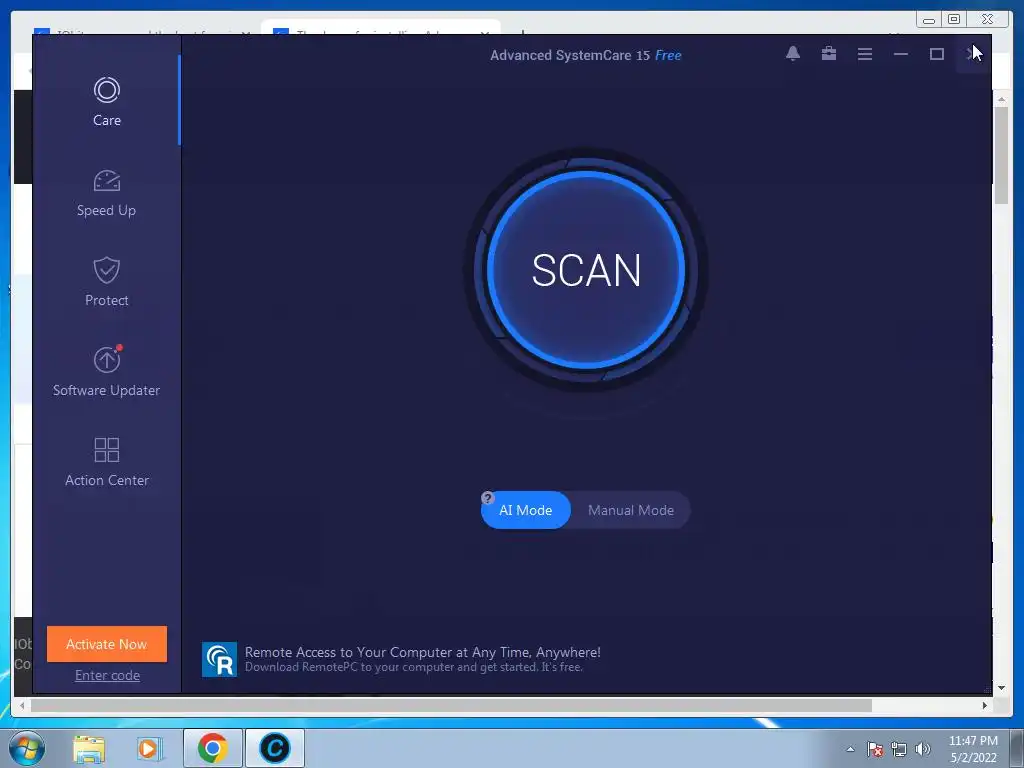
Task: Minimize the background browser window
Action: pyautogui.click(x=929, y=19)
